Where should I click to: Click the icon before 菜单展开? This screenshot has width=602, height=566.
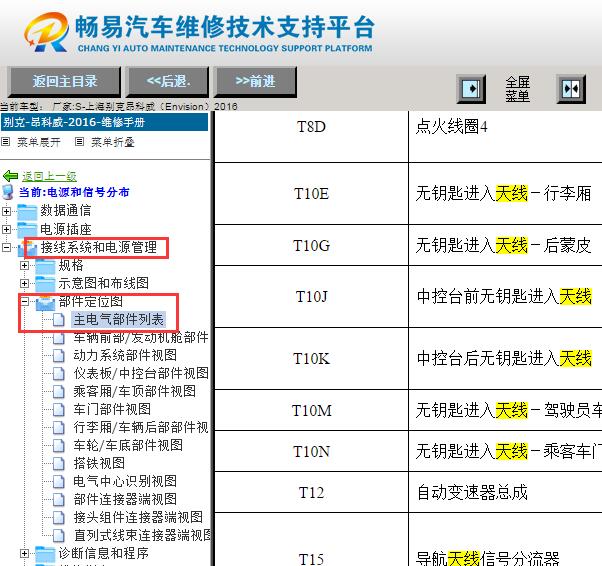5,142
